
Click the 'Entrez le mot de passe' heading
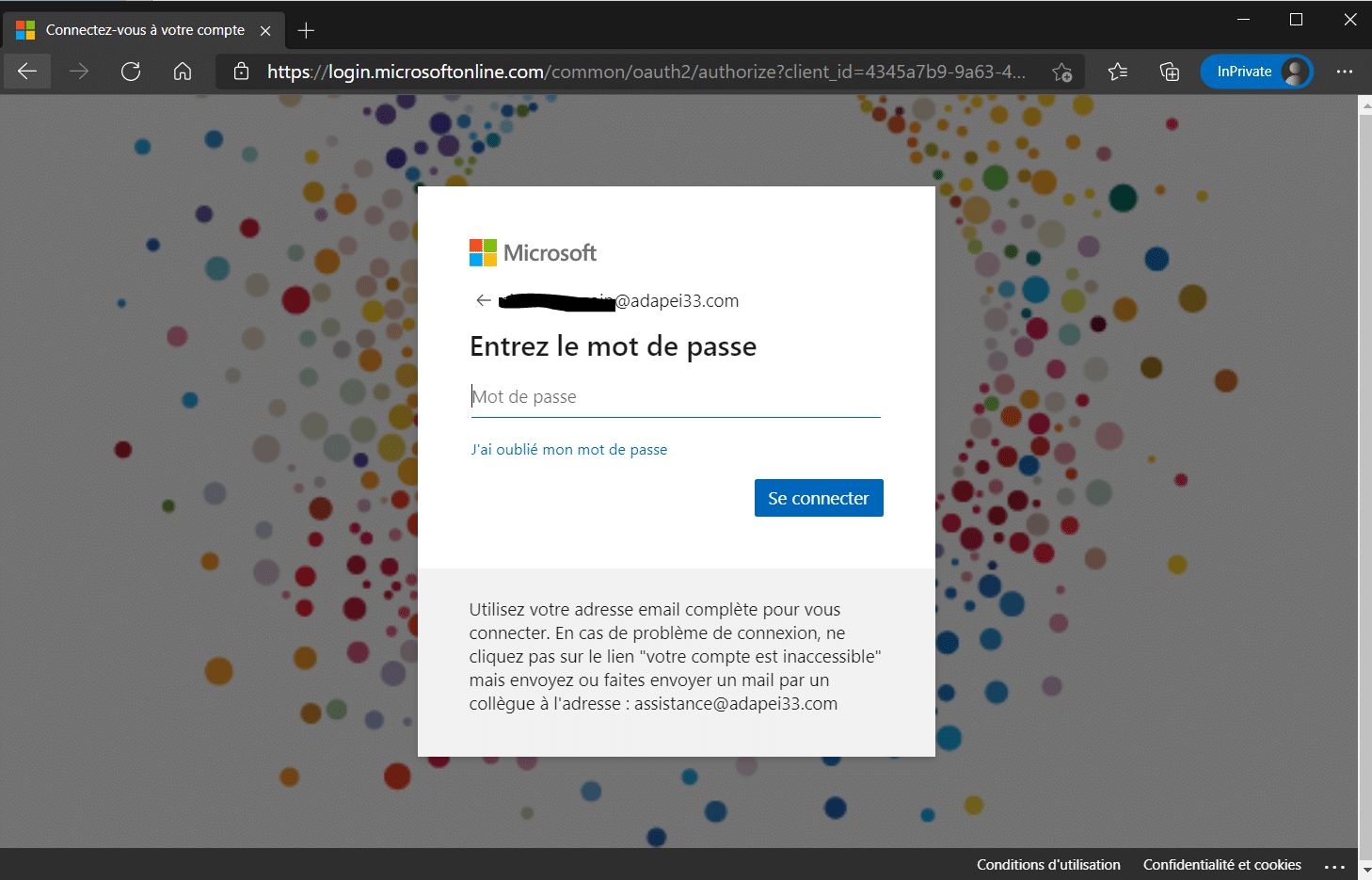(613, 346)
